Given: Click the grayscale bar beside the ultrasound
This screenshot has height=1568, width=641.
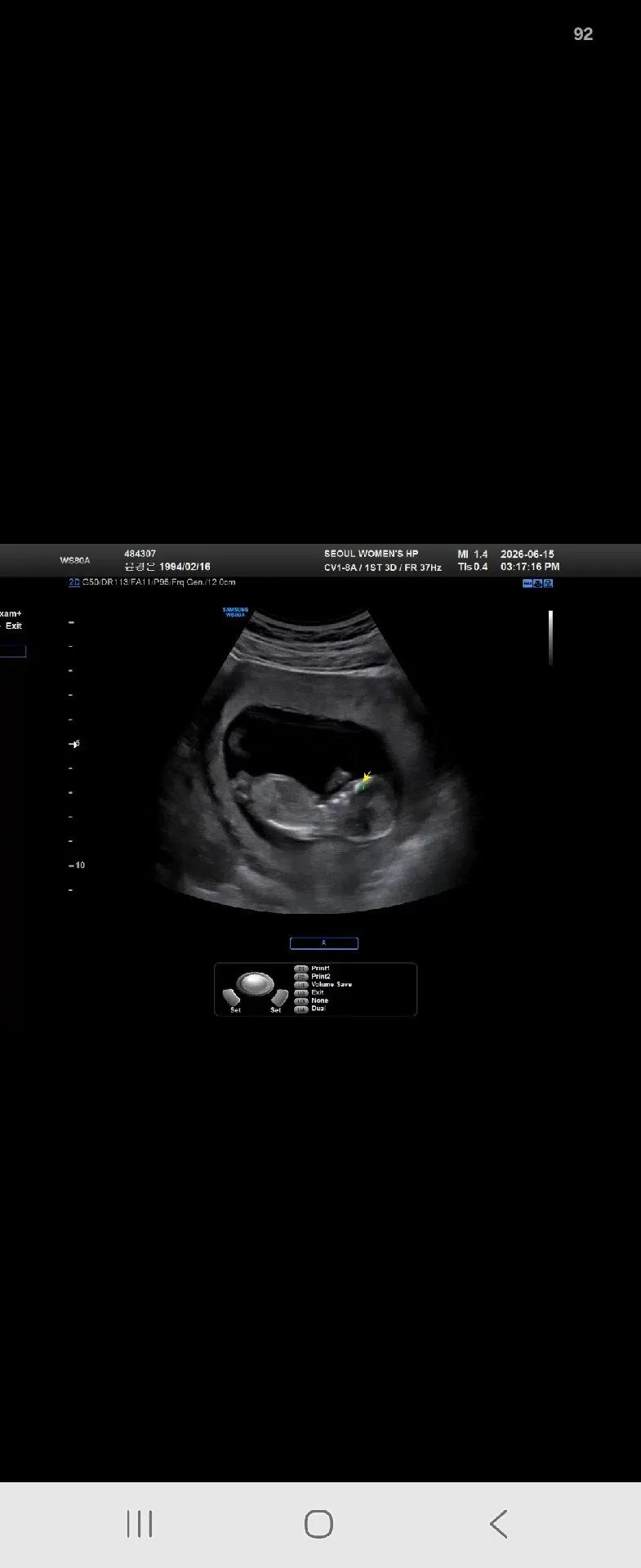Looking at the screenshot, I should click(551, 637).
